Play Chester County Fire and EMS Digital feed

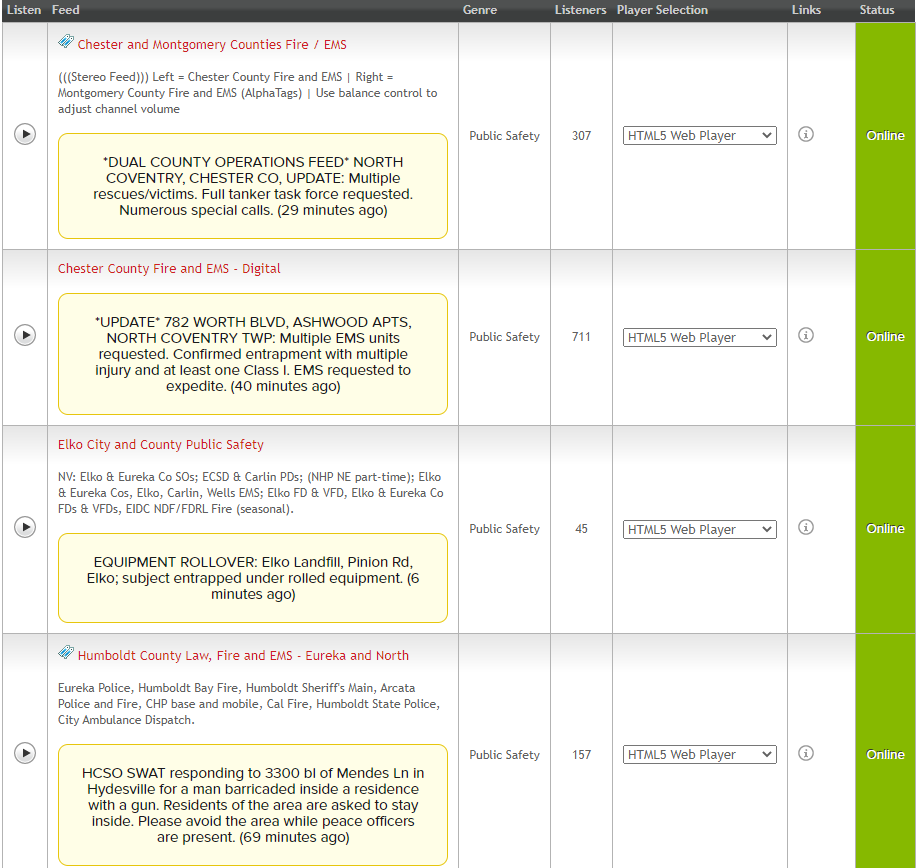click(25, 335)
